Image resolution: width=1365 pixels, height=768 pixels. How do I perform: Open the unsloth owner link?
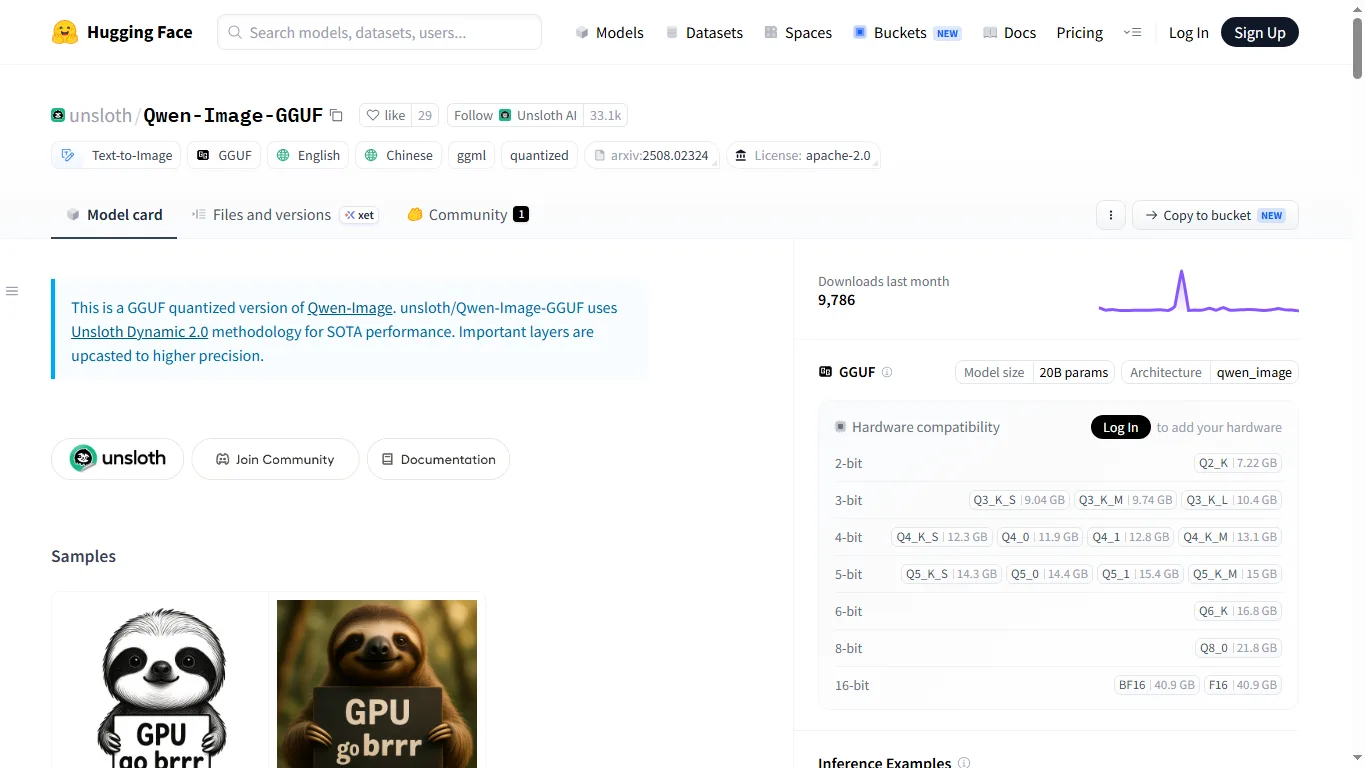point(100,115)
